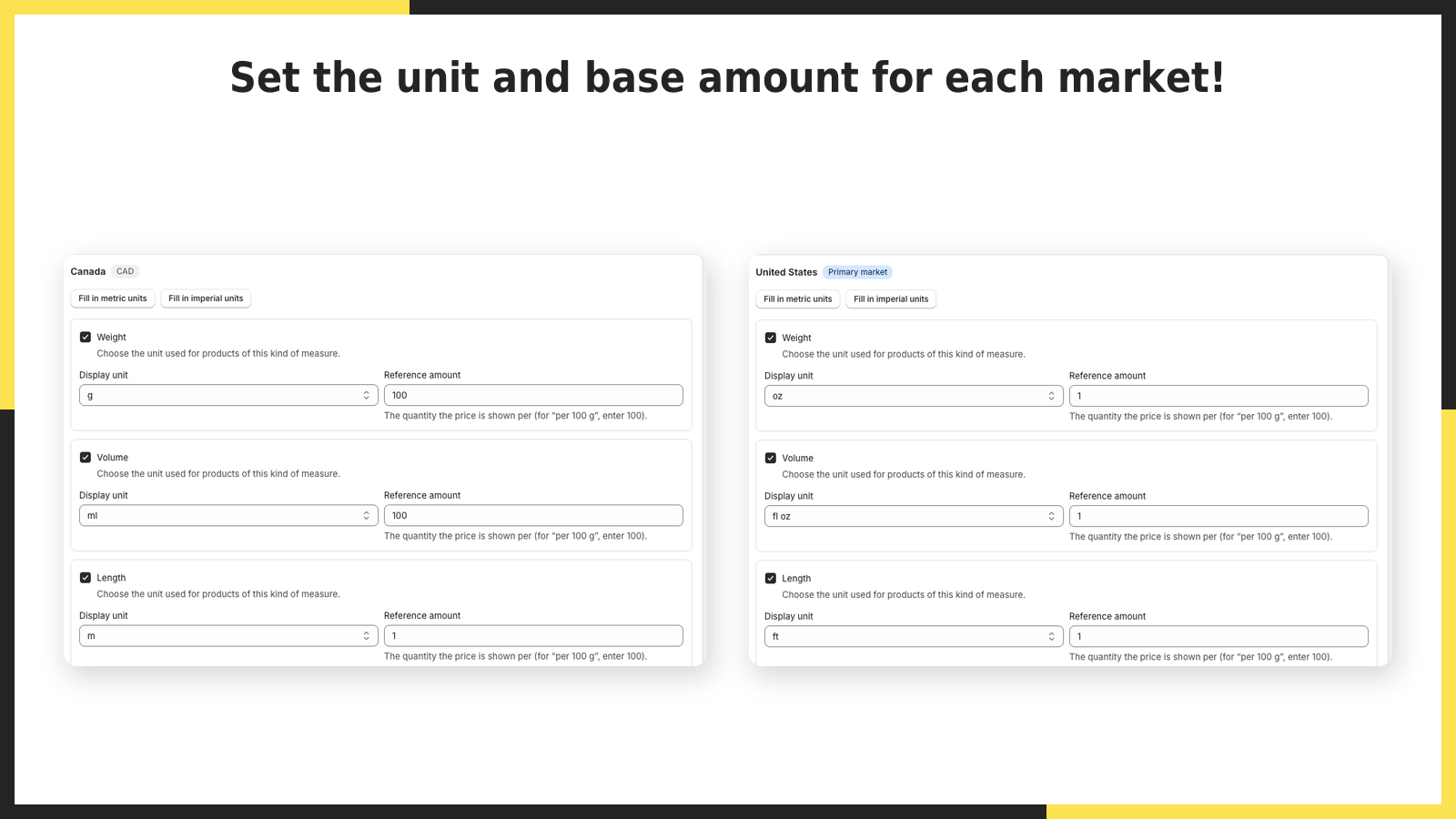Image resolution: width=1456 pixels, height=819 pixels.
Task: Open United States length unit dropdown showing ft
Action: click(914, 636)
